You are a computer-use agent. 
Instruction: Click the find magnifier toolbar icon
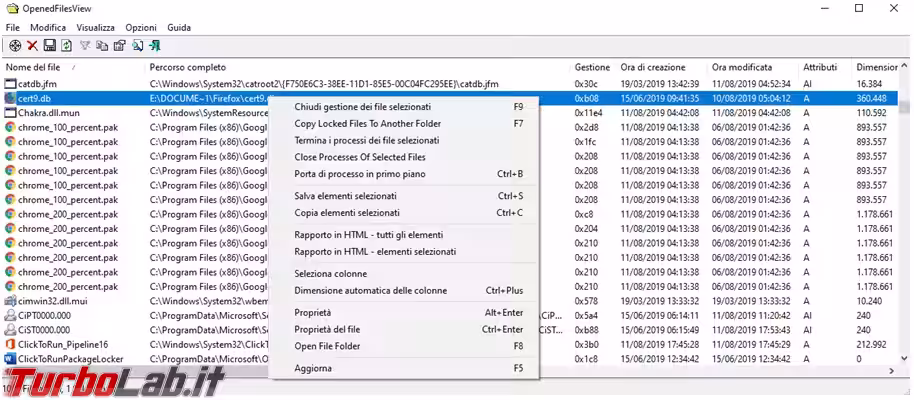(137, 46)
